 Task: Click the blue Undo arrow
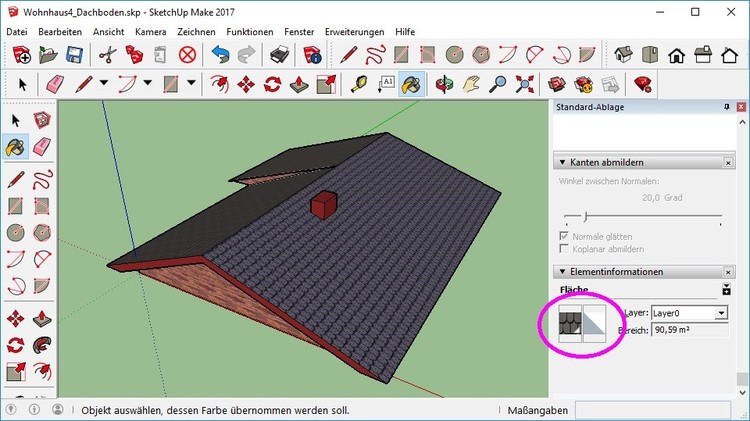click(220, 55)
